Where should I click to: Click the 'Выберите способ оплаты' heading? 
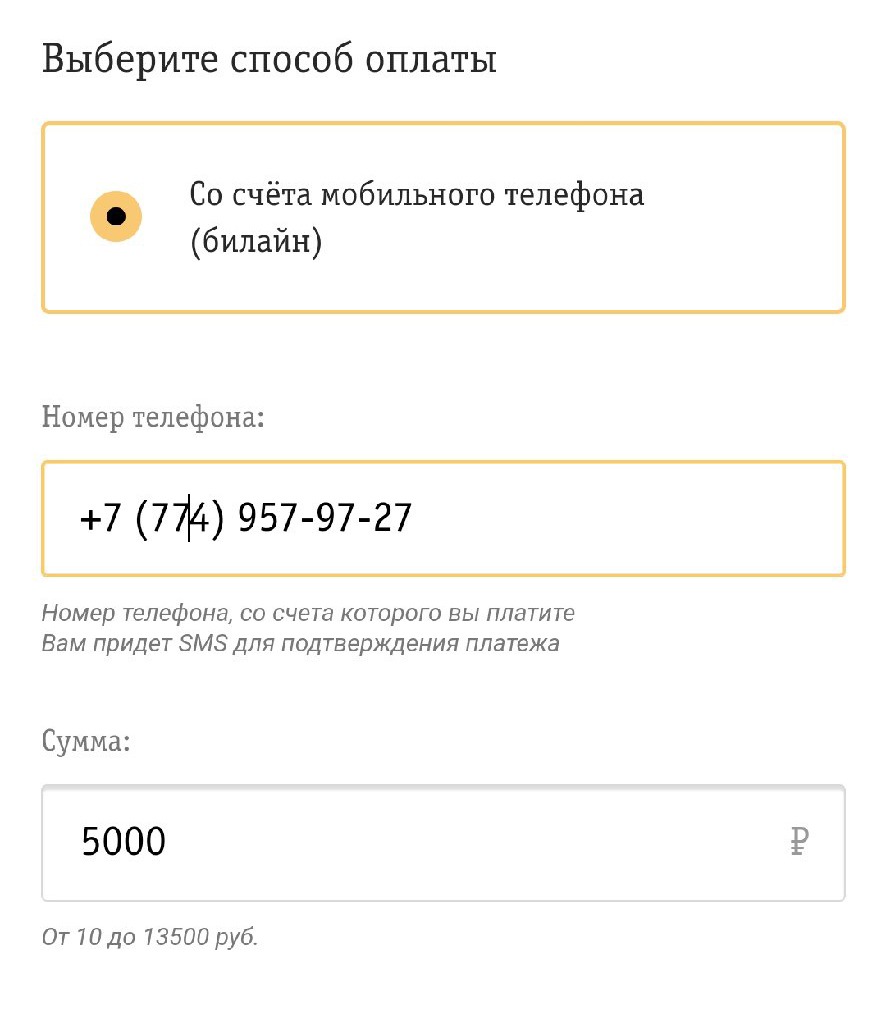click(270, 59)
